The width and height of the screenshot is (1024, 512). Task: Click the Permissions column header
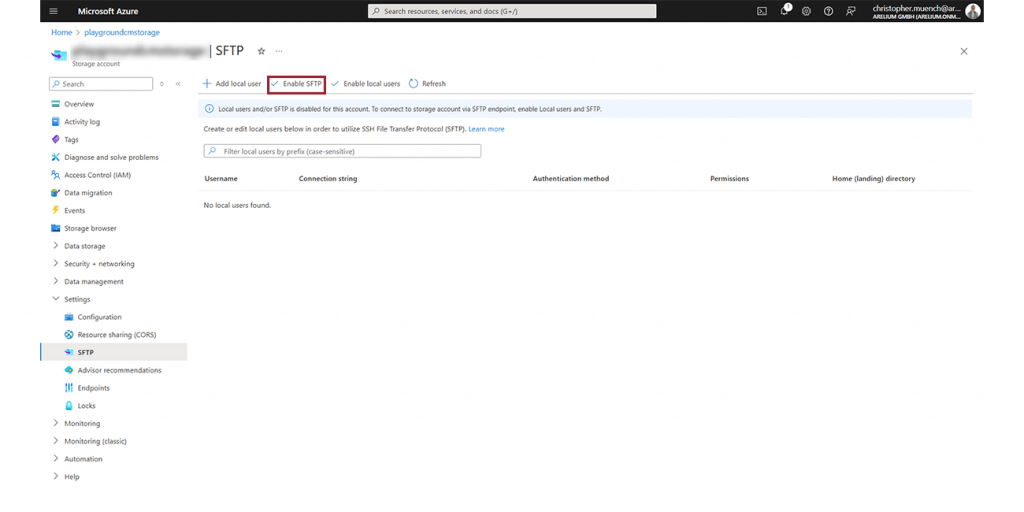[x=729, y=179]
